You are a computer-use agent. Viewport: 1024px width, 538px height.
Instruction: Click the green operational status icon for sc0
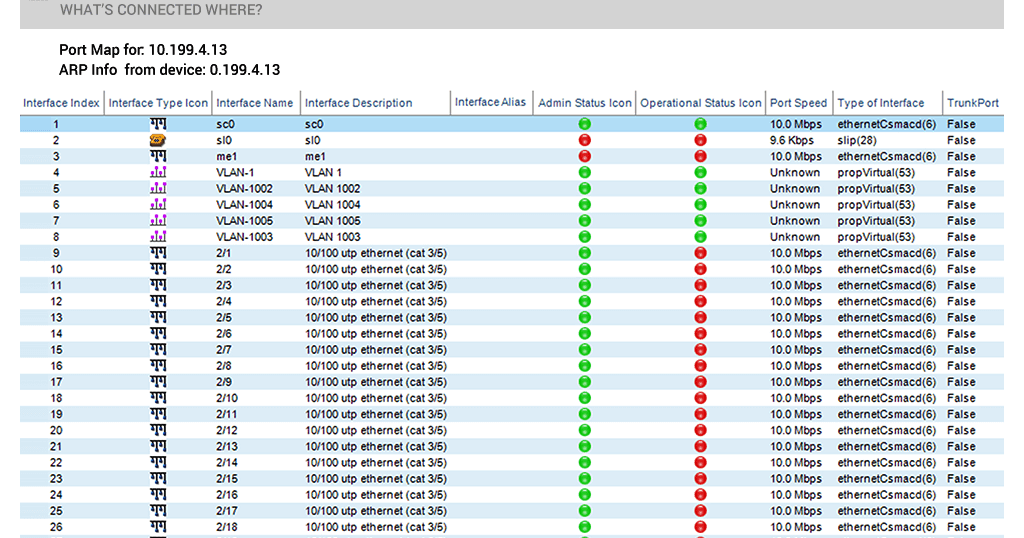[700, 124]
